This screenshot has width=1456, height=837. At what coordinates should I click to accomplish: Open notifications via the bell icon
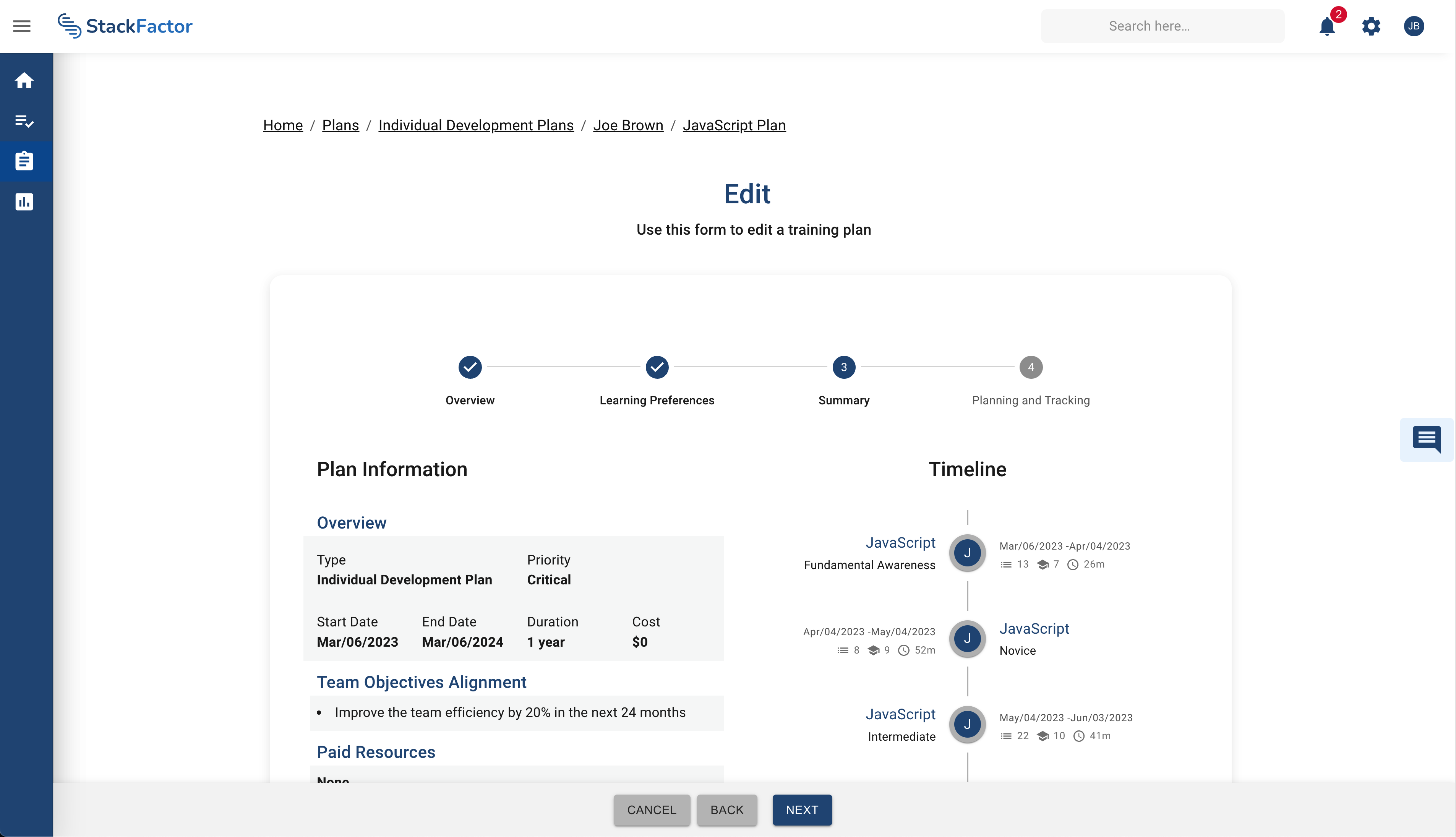[x=1327, y=26]
